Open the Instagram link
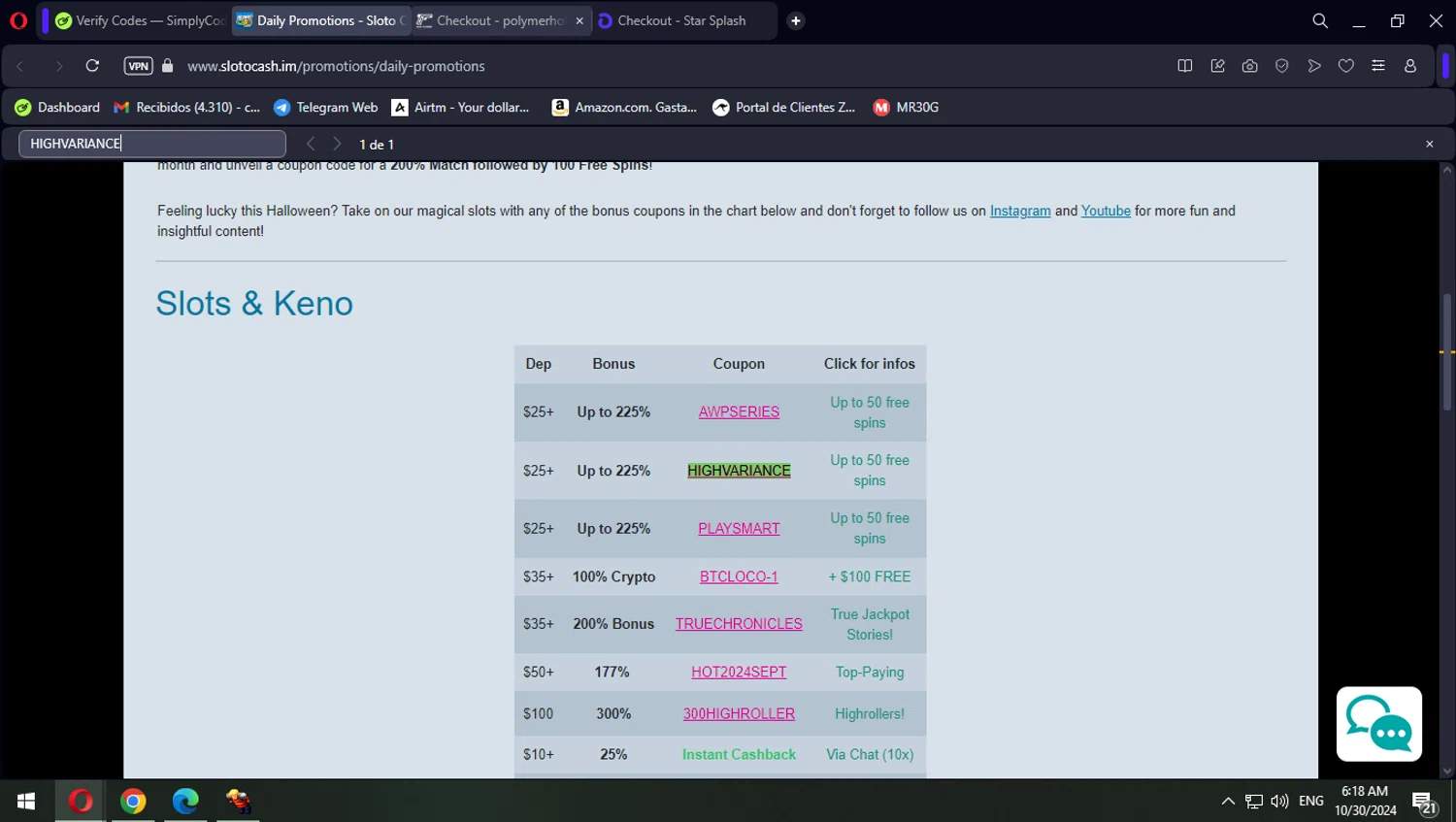1456x822 pixels. [x=1020, y=211]
